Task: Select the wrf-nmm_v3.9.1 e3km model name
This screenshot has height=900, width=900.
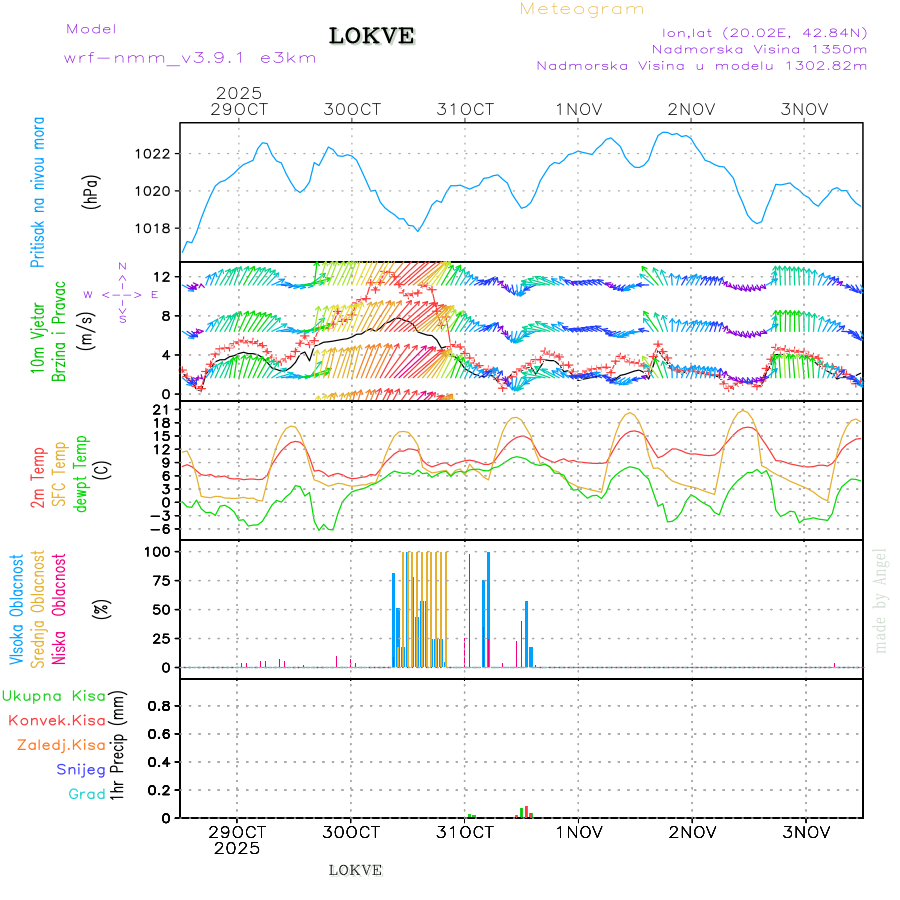Action: (x=190, y=58)
